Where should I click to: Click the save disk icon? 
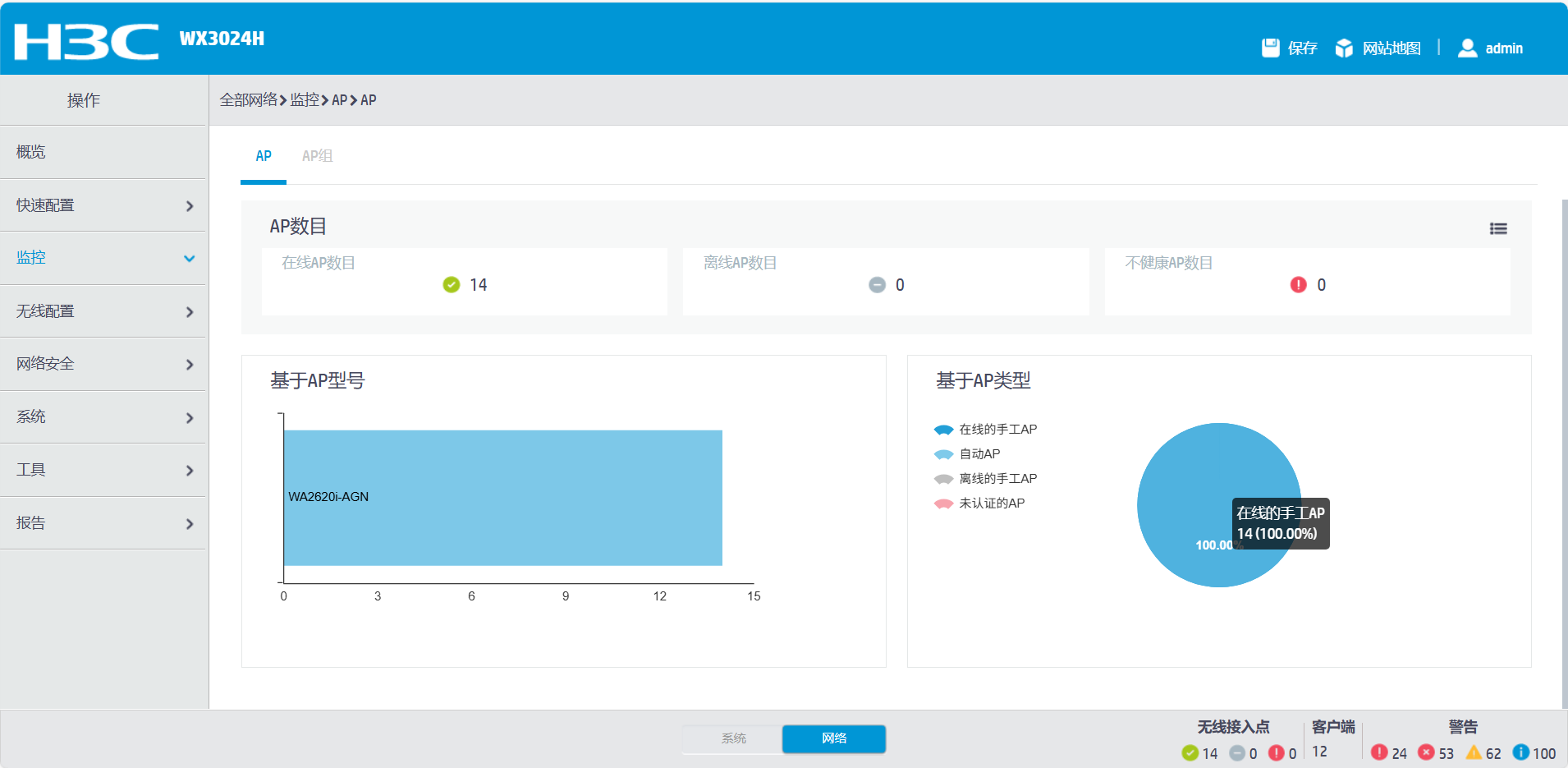(1270, 48)
